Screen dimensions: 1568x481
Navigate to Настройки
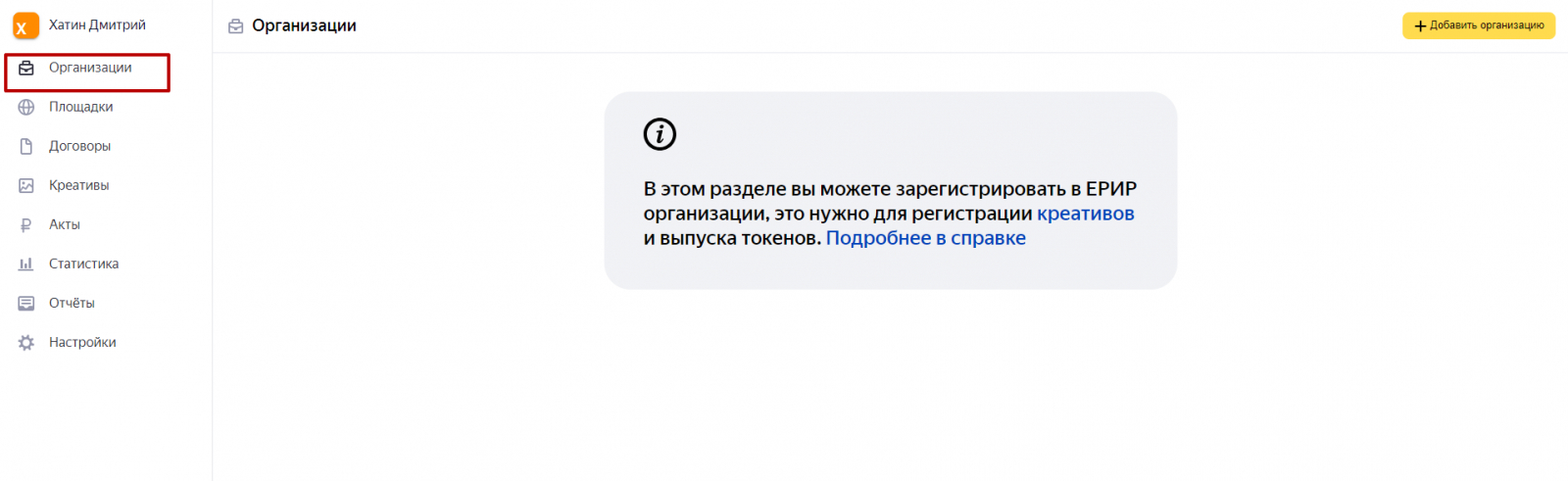[x=82, y=342]
